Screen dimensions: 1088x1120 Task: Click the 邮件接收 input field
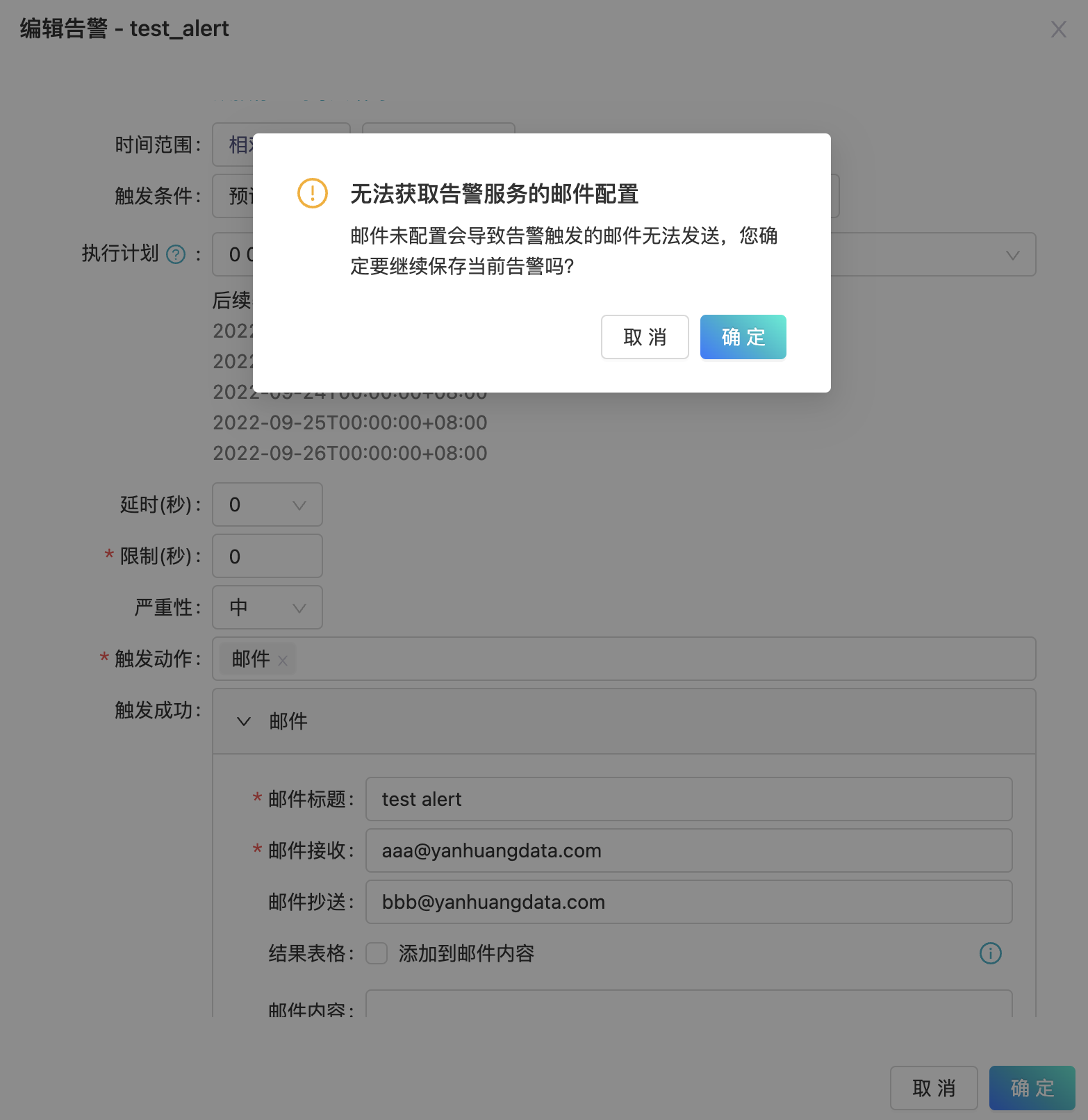[x=689, y=850]
